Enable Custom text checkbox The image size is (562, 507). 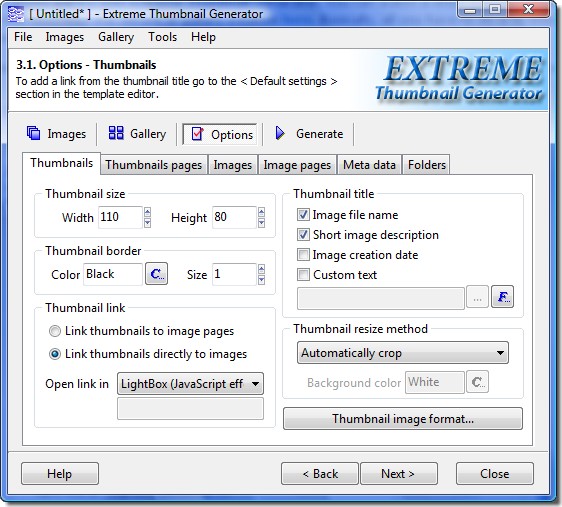coord(303,275)
